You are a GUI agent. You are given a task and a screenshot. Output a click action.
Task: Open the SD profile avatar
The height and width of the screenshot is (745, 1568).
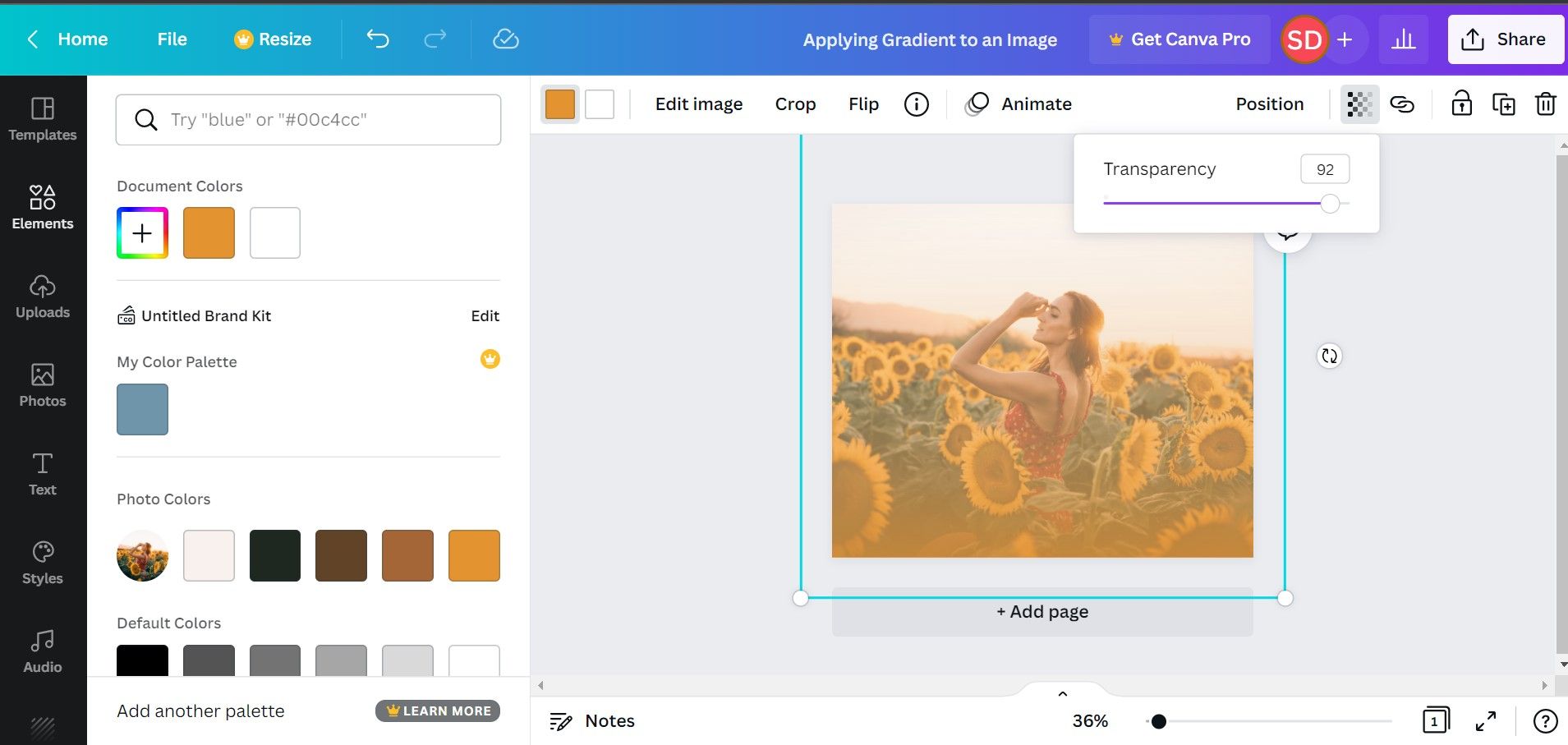[x=1304, y=39]
